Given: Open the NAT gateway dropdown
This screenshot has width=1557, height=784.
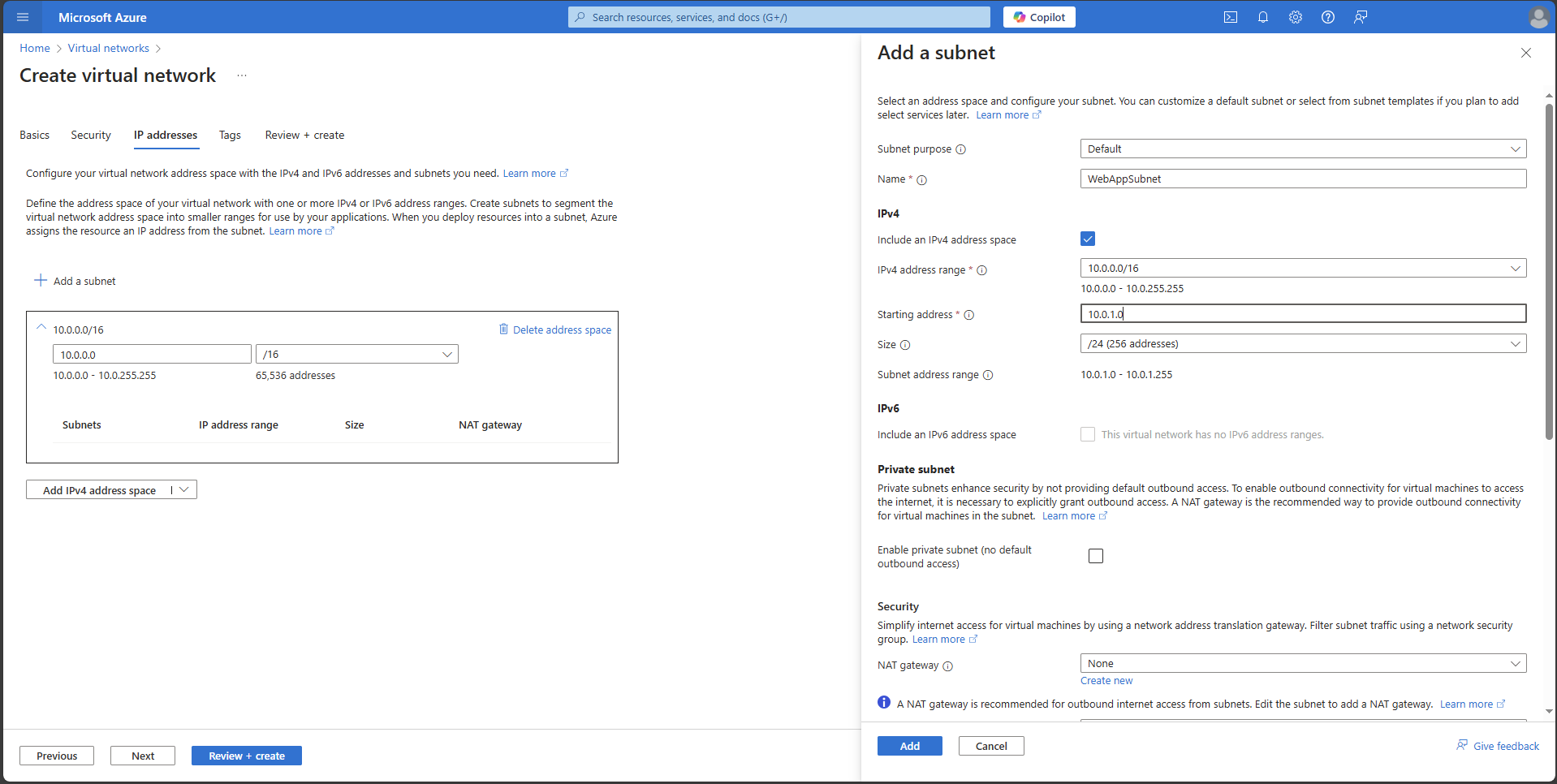Looking at the screenshot, I should point(1303,663).
